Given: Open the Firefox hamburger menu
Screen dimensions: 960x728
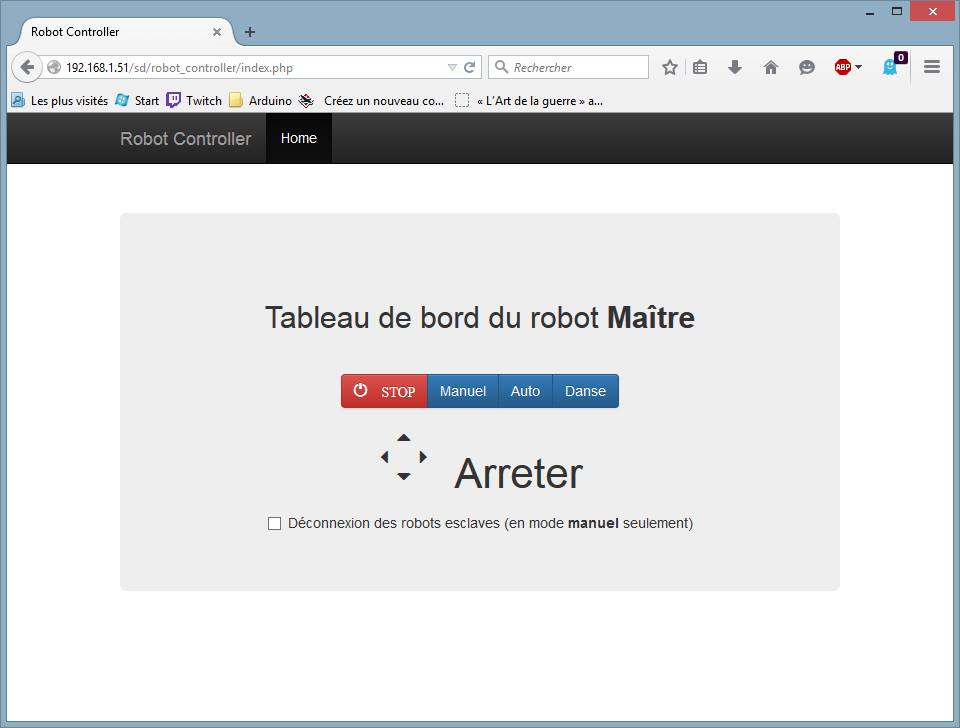Looking at the screenshot, I should click(932, 67).
